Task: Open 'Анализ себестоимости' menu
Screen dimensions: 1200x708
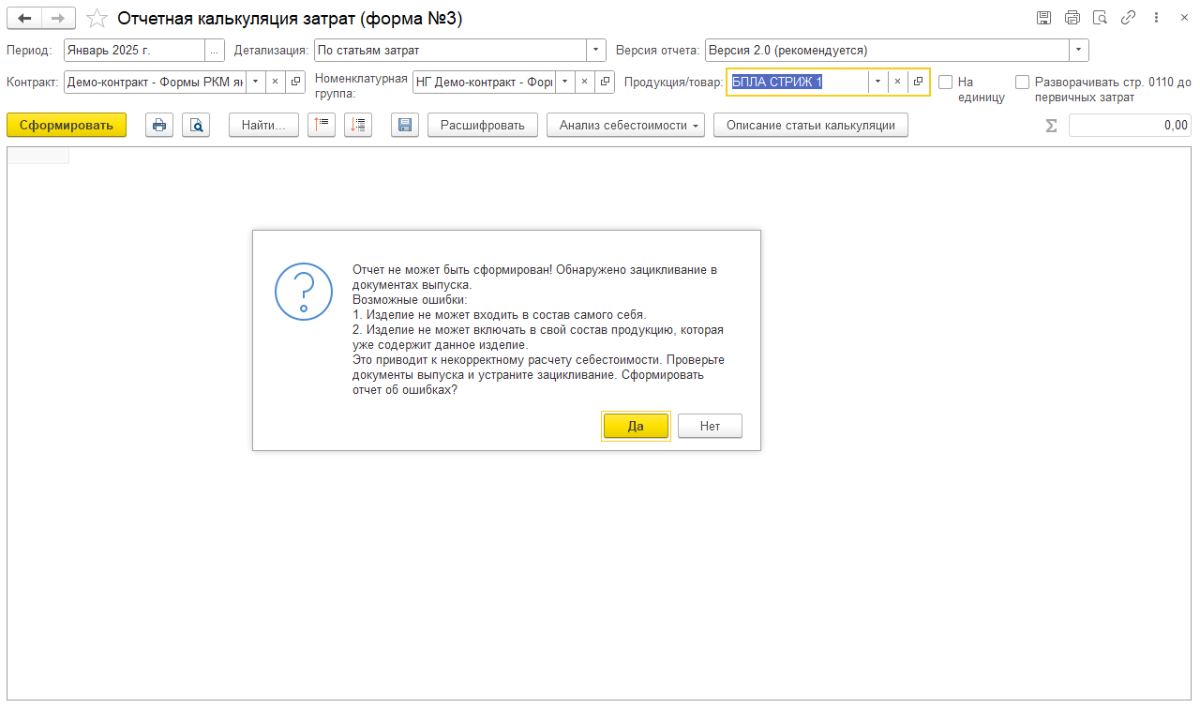Action: tap(625, 125)
